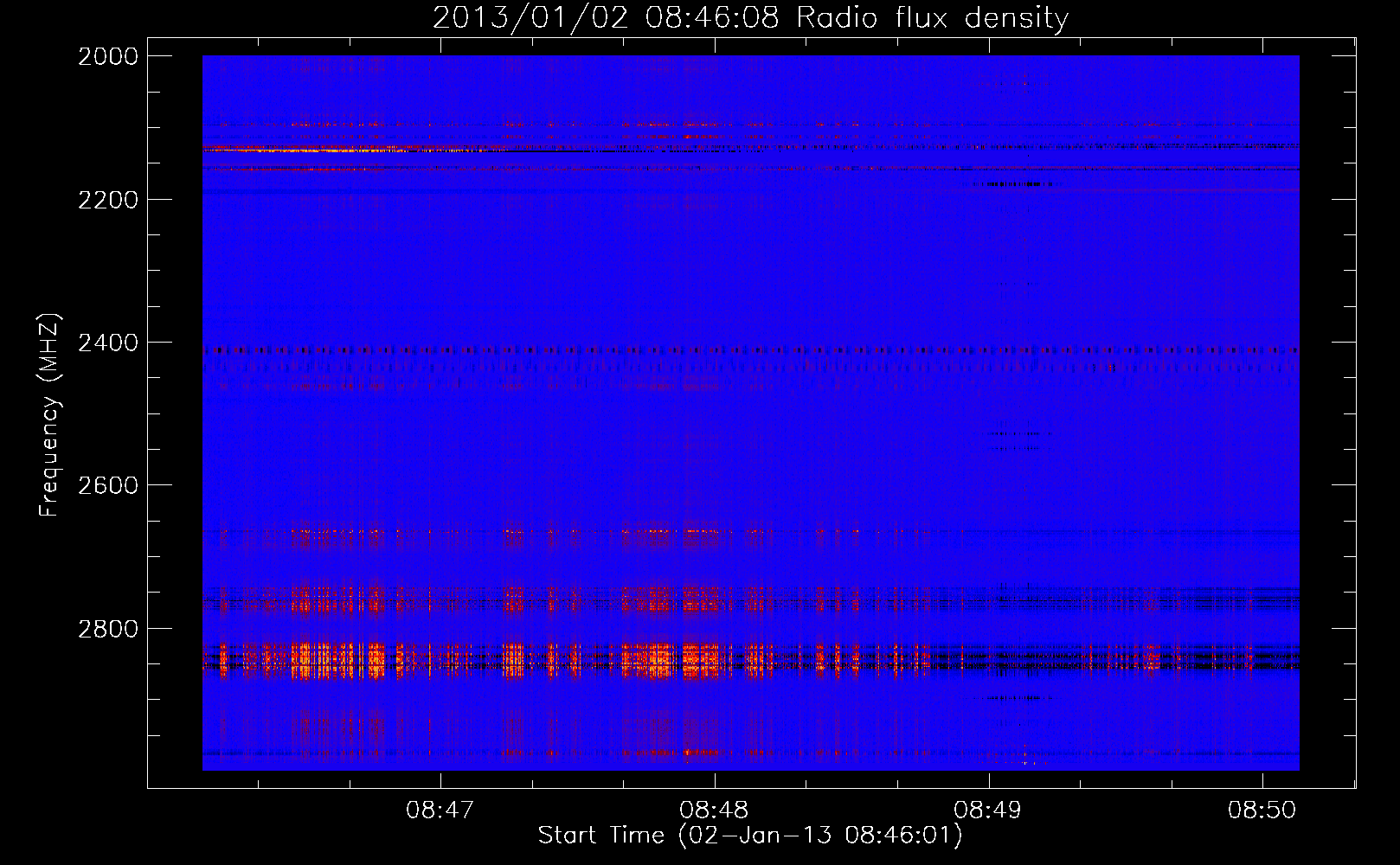1400x865 pixels.
Task: Select the 2600 frequency axis label
Action: pos(108,485)
